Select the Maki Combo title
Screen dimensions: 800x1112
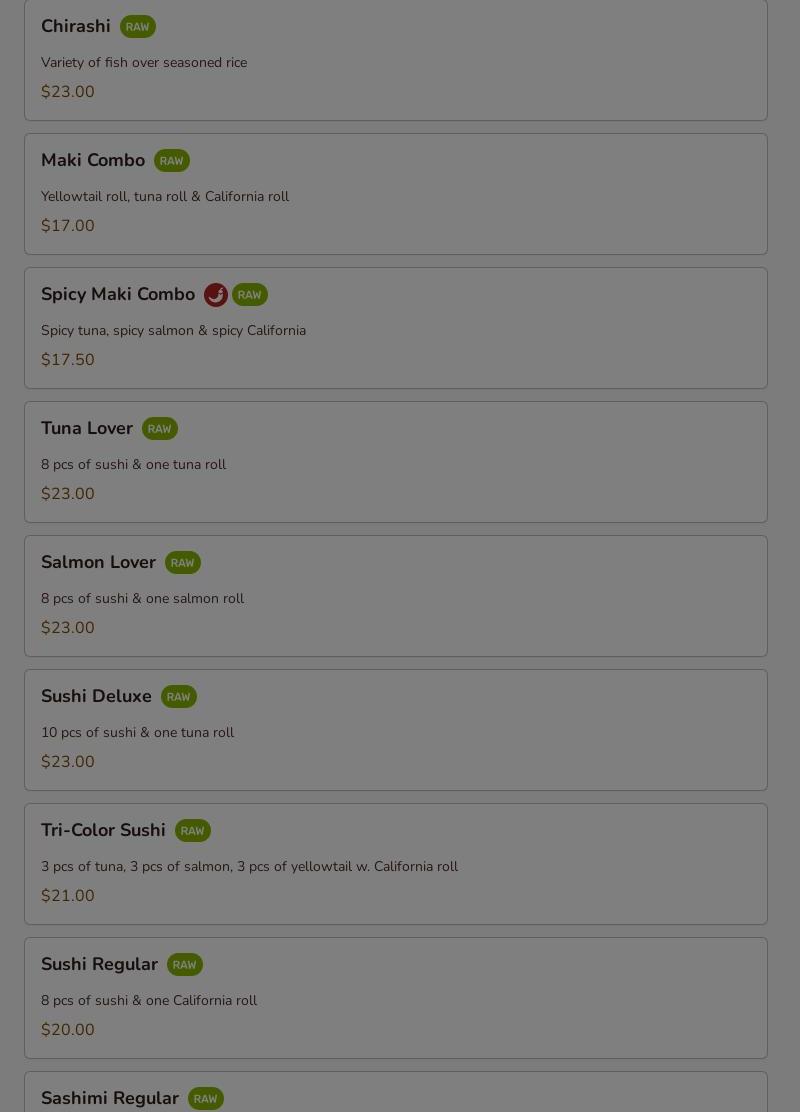[x=93, y=160]
